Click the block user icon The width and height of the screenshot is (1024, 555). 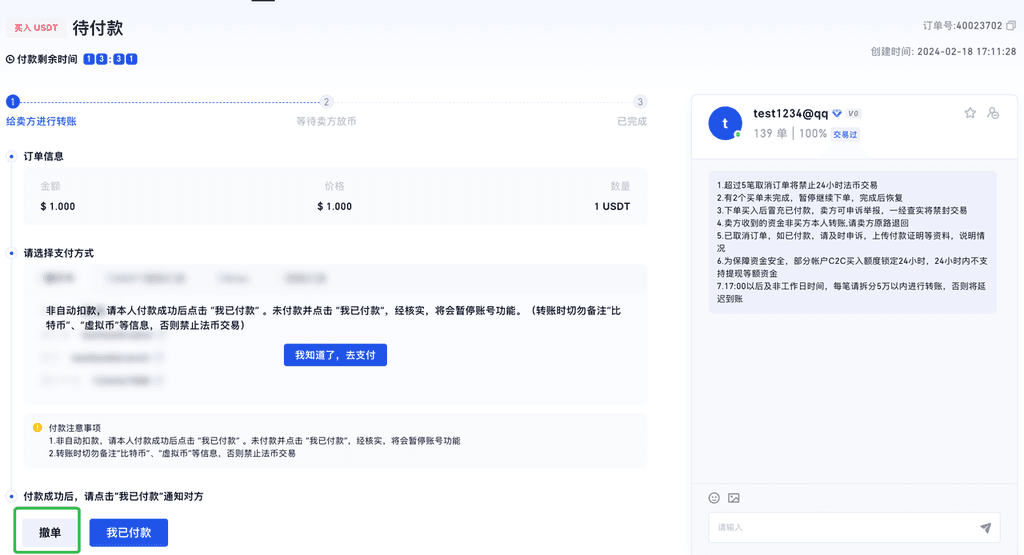pyautogui.click(x=993, y=113)
